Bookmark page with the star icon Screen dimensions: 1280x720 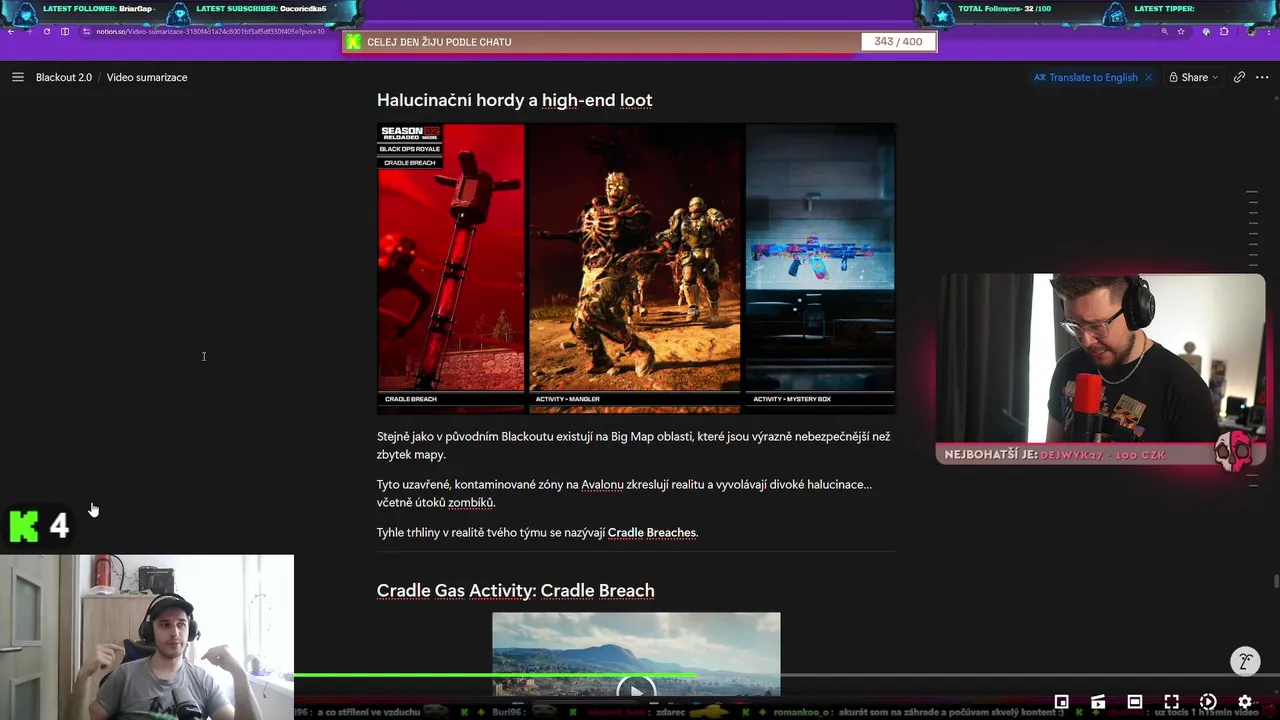(1181, 32)
